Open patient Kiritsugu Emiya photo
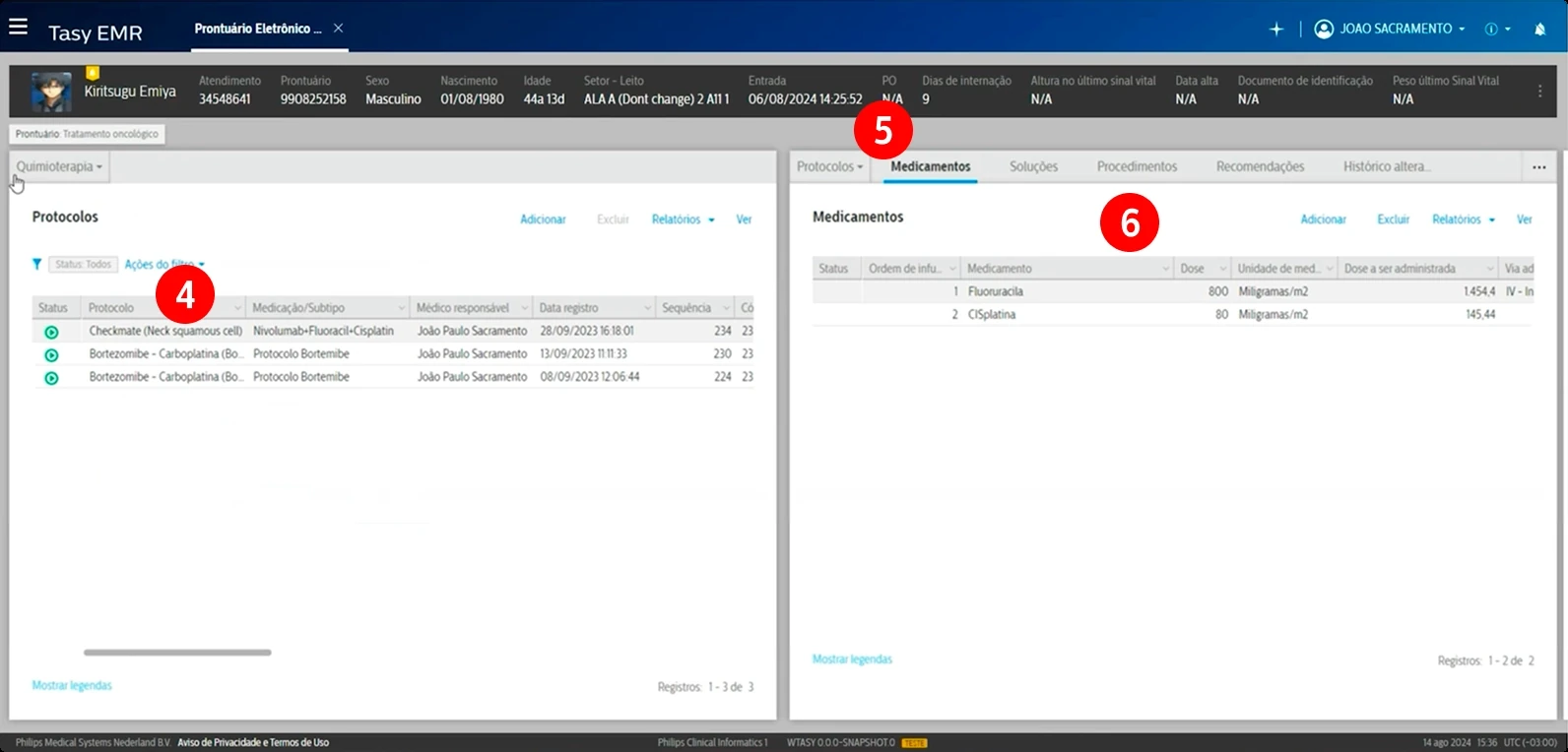Viewport: 1568px width, 752px height. 51,93
